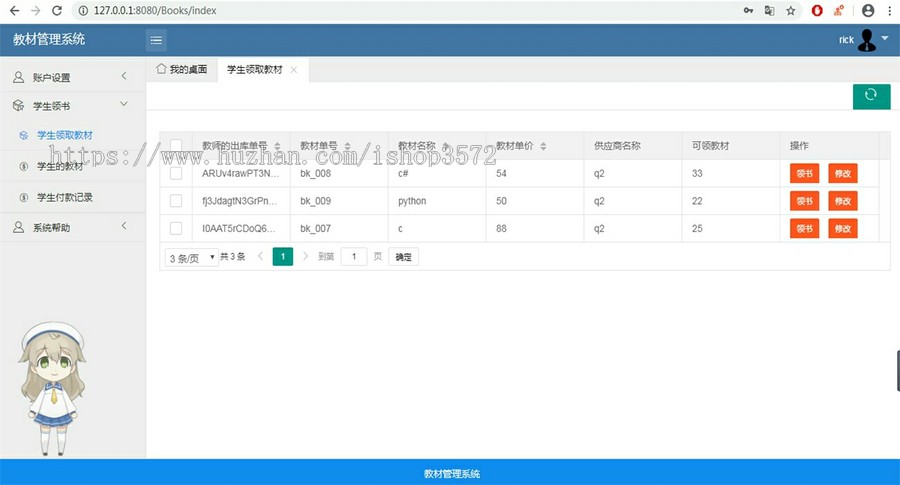Click the 确定 pagination button
The image size is (900, 485).
pyautogui.click(x=404, y=257)
